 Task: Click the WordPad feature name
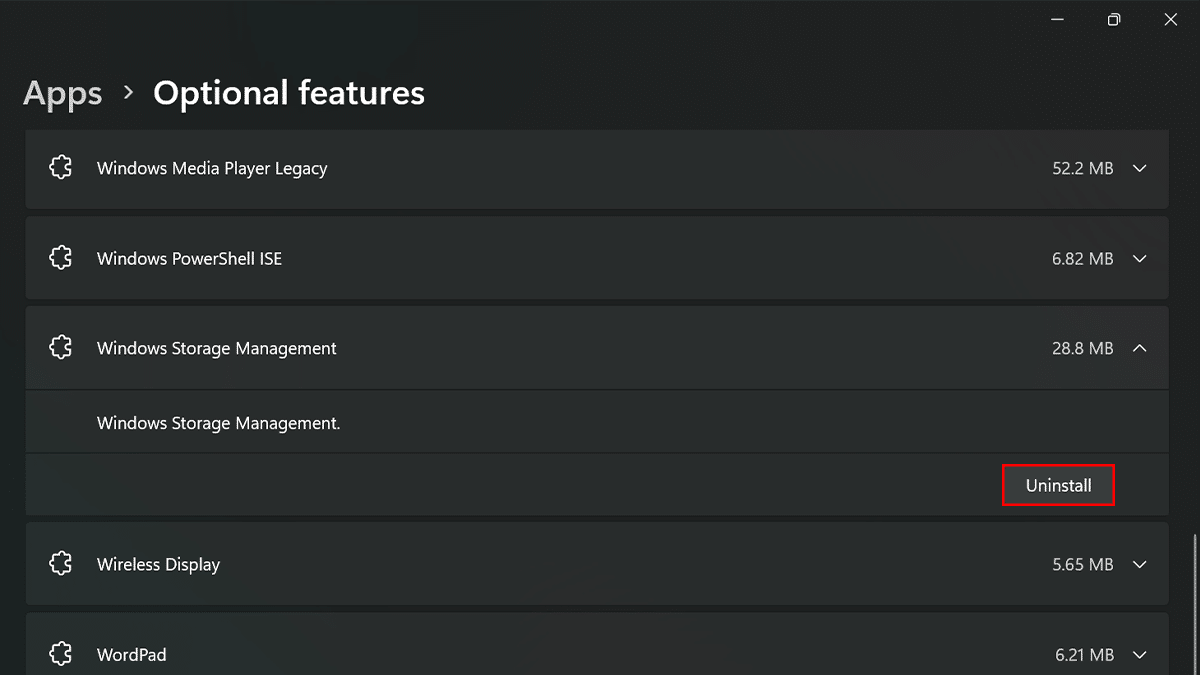click(x=131, y=654)
